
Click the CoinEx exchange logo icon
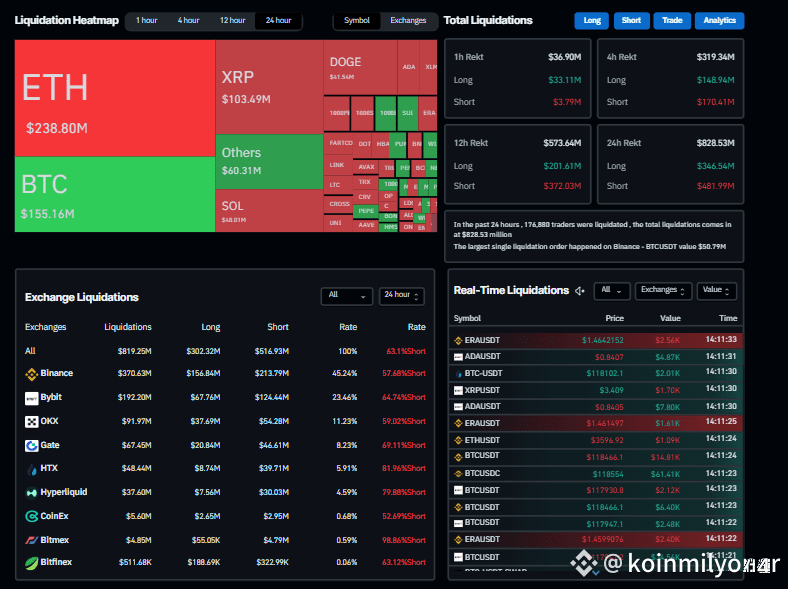(x=32, y=516)
